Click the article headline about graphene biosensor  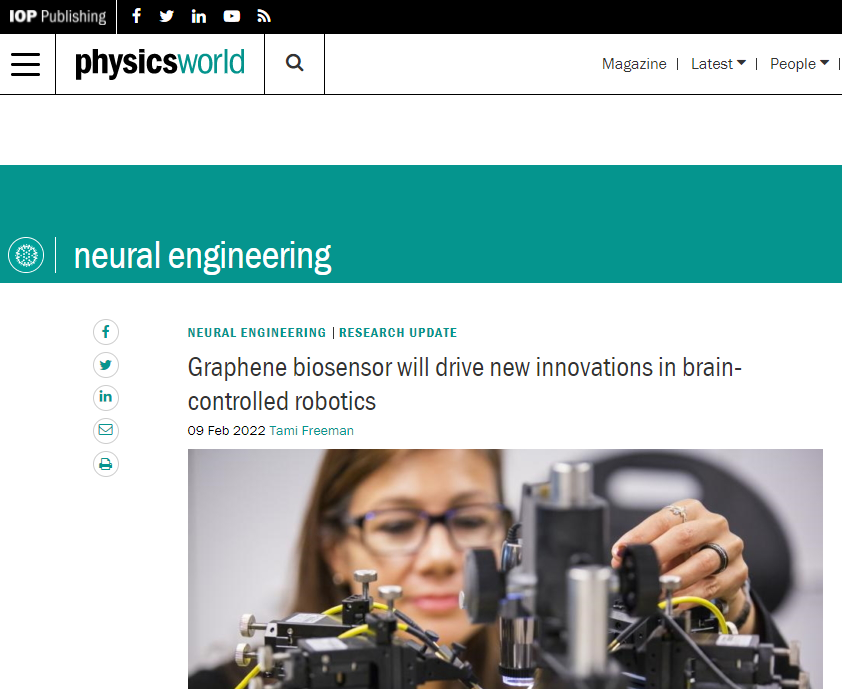pos(464,385)
